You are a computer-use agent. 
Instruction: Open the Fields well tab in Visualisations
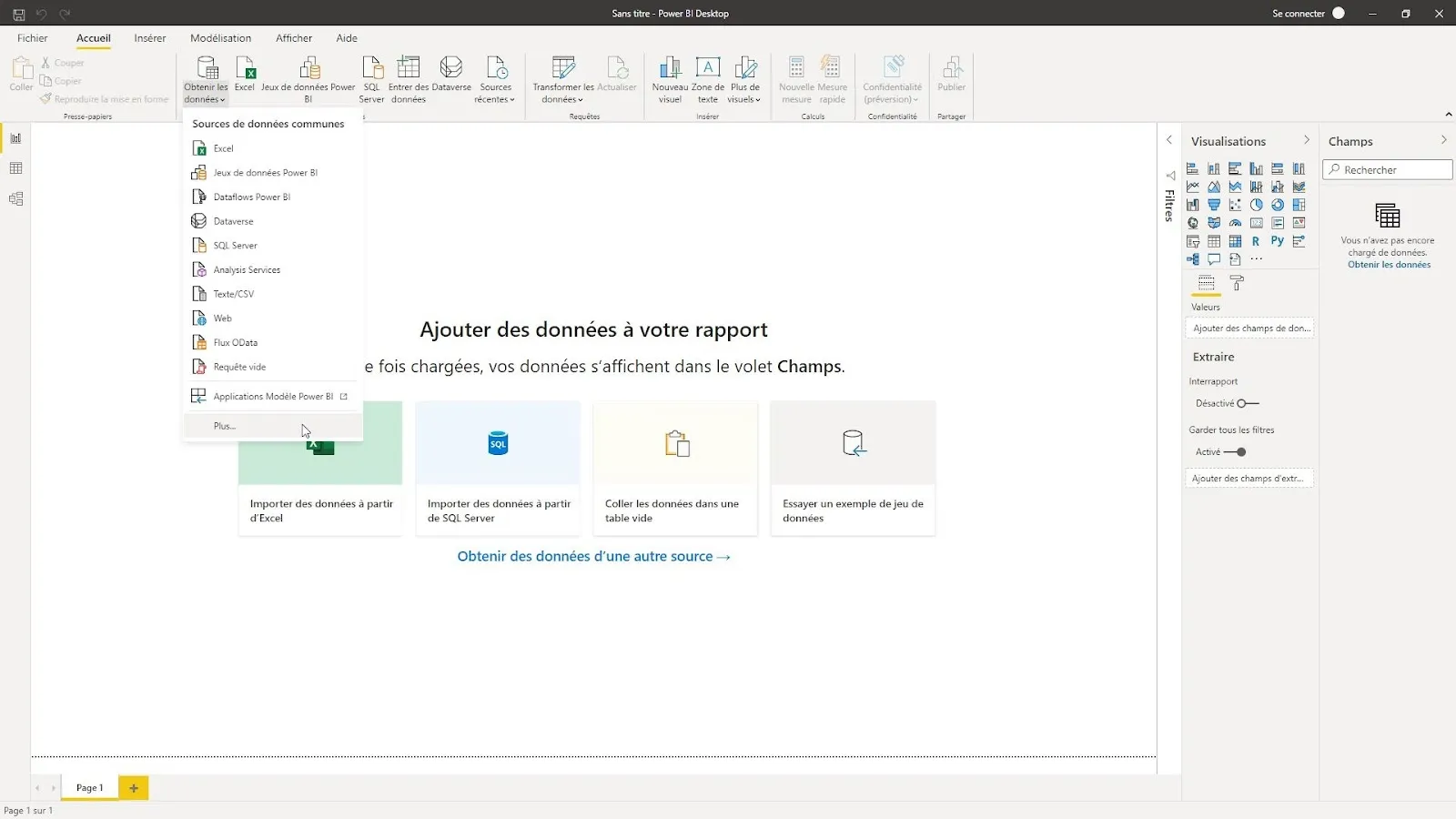[1206, 284]
